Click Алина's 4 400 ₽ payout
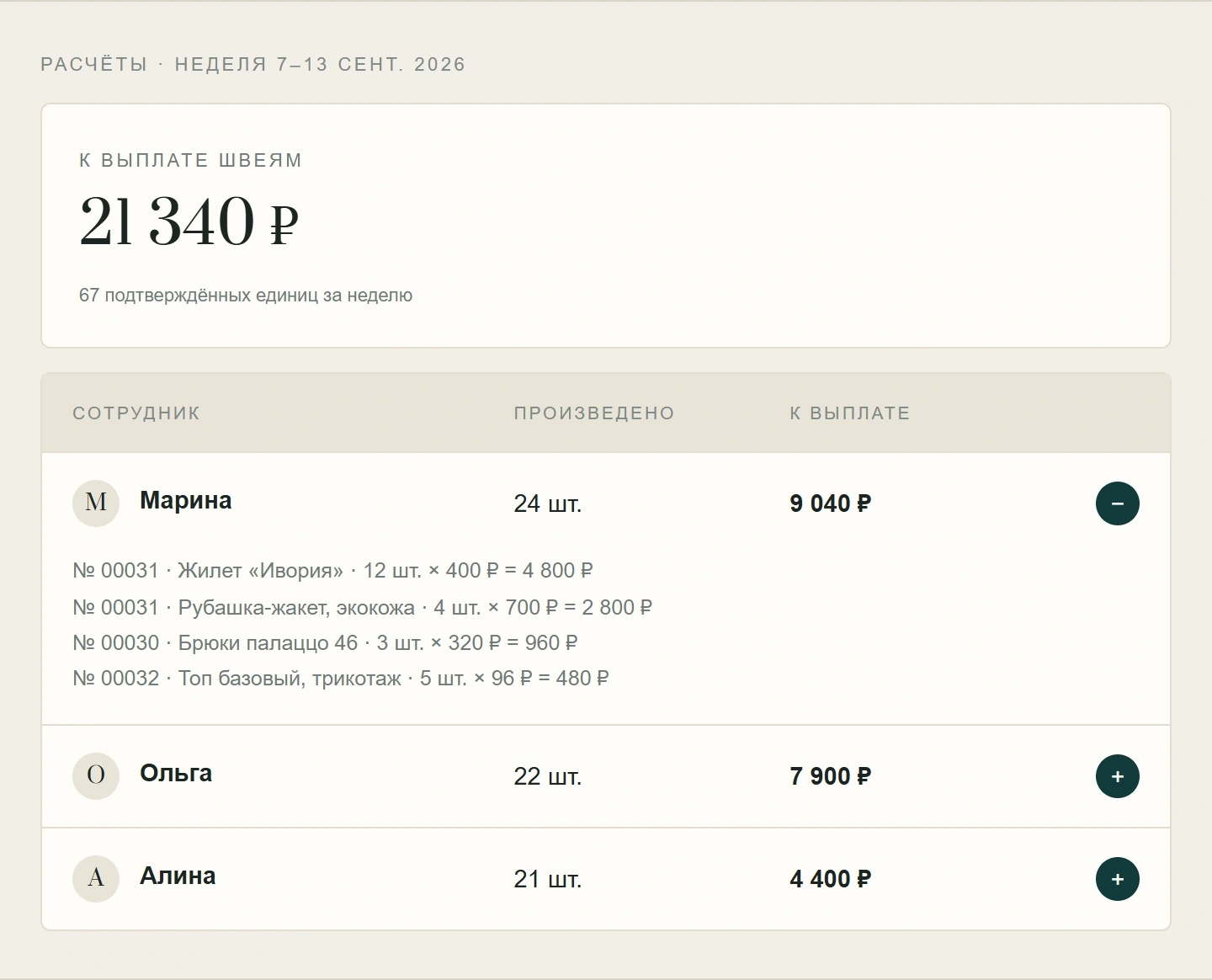1212x980 pixels. tap(831, 879)
